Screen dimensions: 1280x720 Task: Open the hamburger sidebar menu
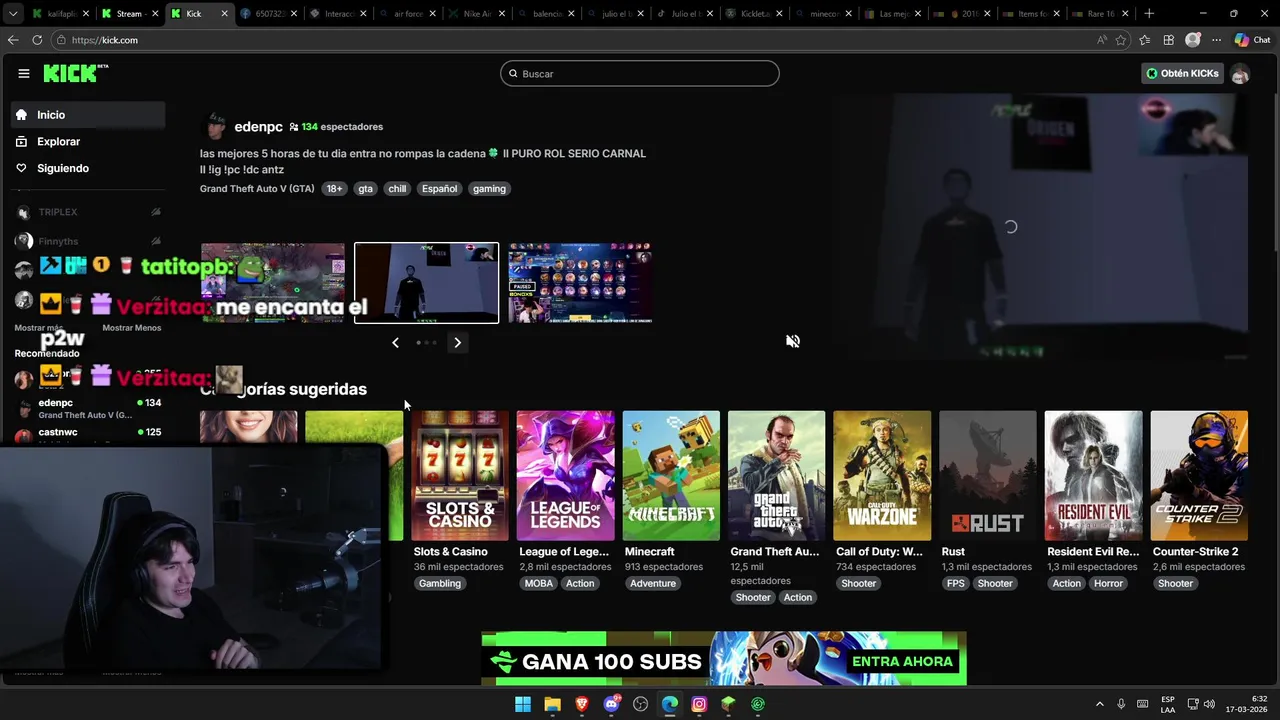pos(23,73)
